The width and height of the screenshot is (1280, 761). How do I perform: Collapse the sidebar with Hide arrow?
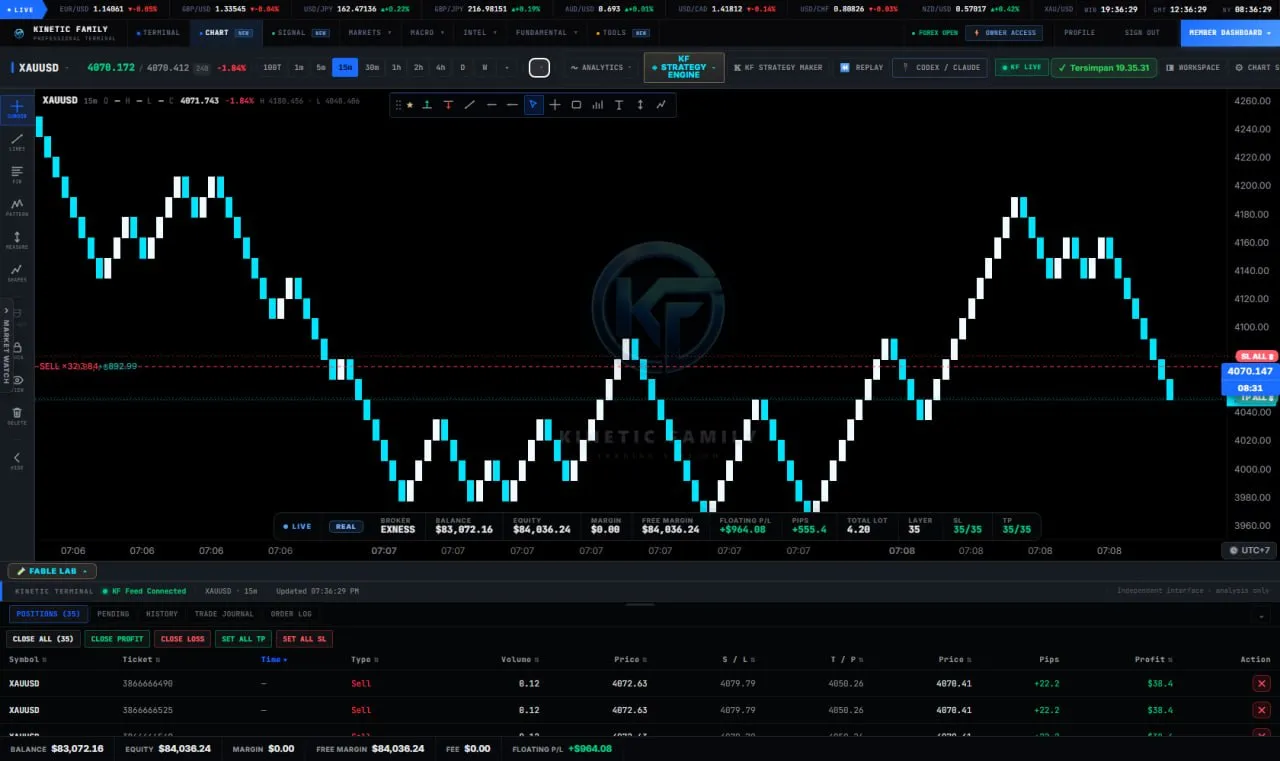click(x=17, y=460)
